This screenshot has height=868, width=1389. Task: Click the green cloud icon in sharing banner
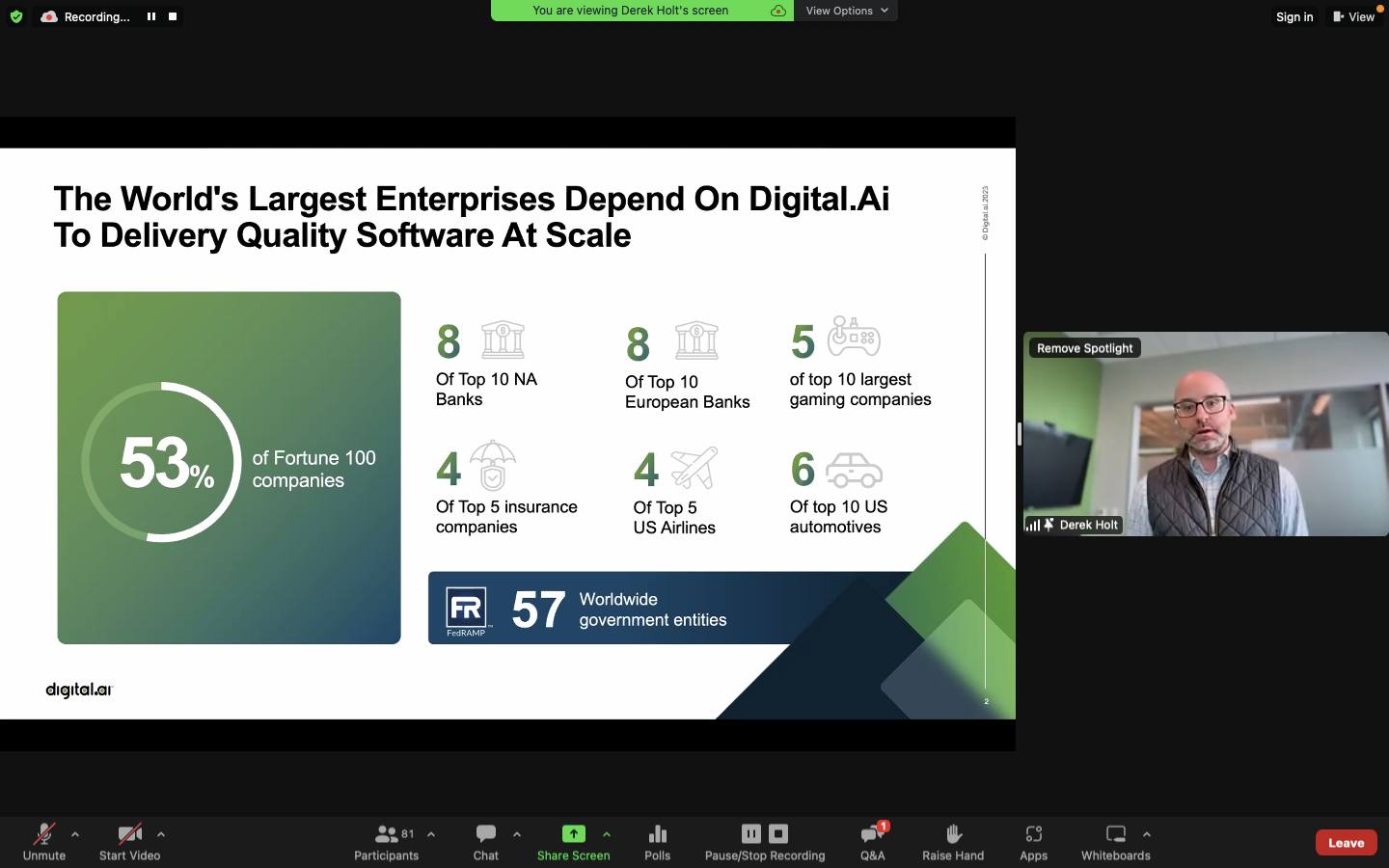coord(778,11)
